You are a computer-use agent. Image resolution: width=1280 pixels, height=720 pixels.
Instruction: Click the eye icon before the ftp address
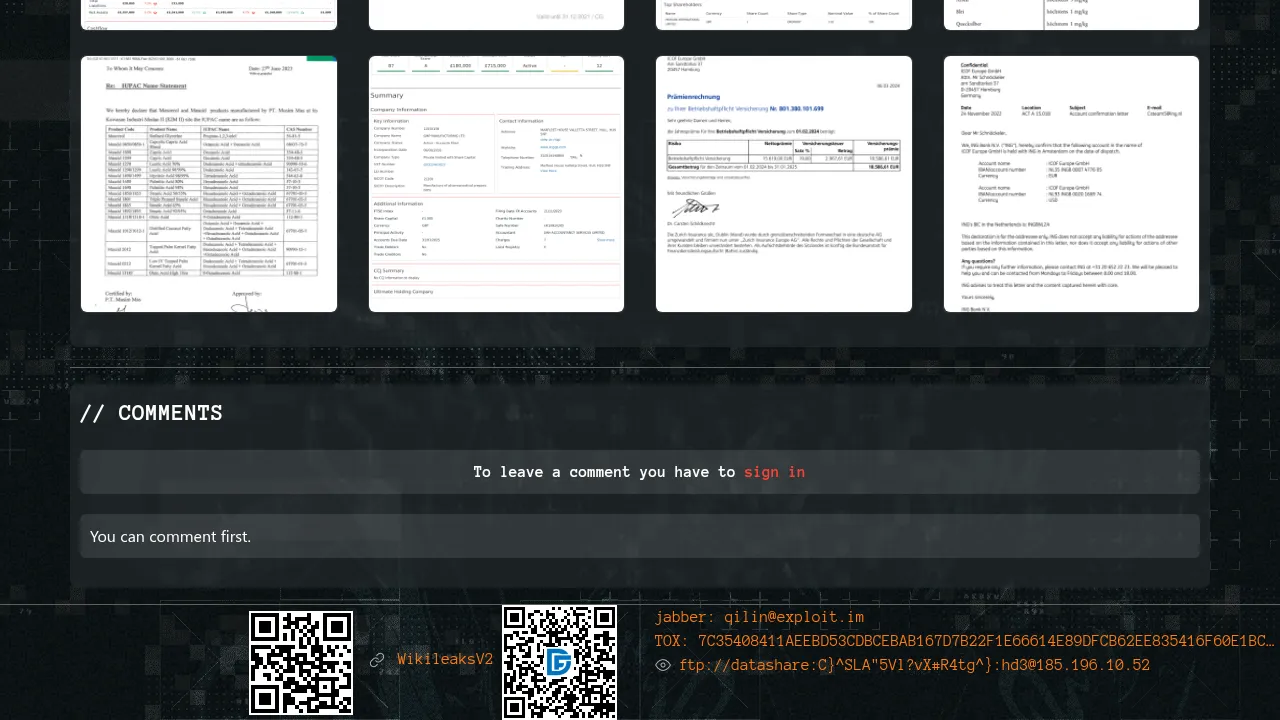click(x=663, y=665)
